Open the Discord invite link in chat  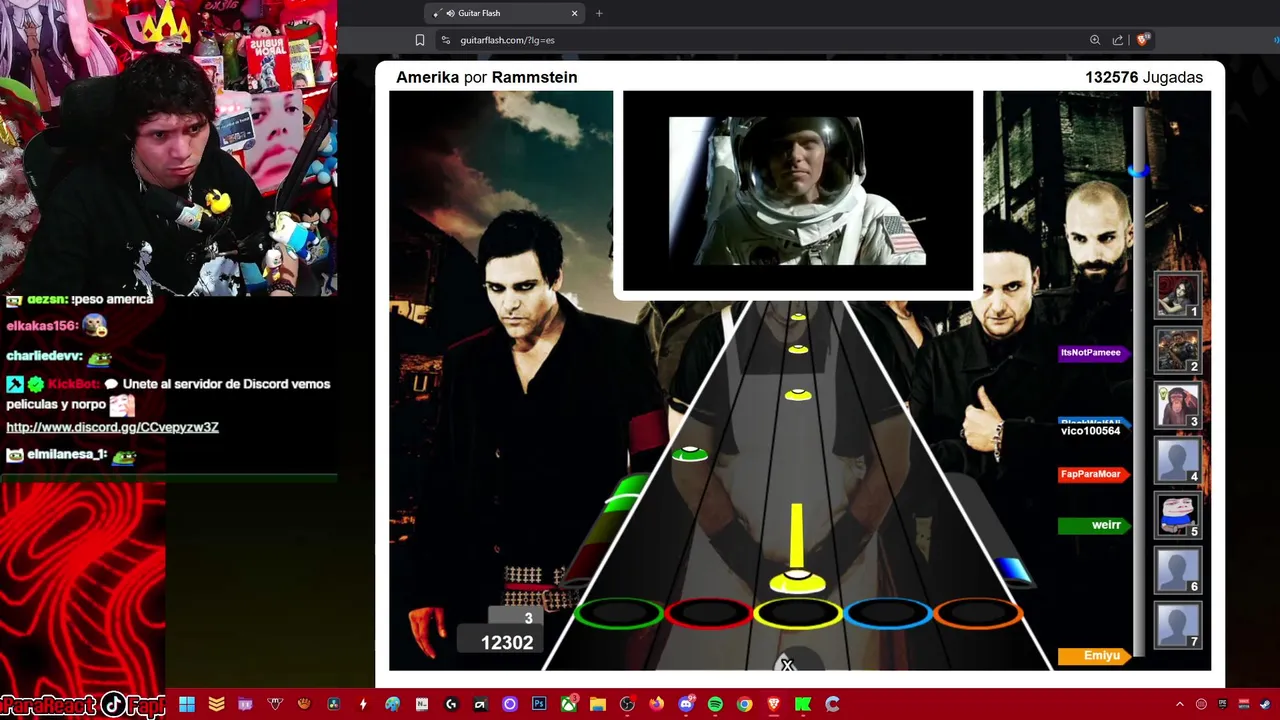(x=112, y=427)
